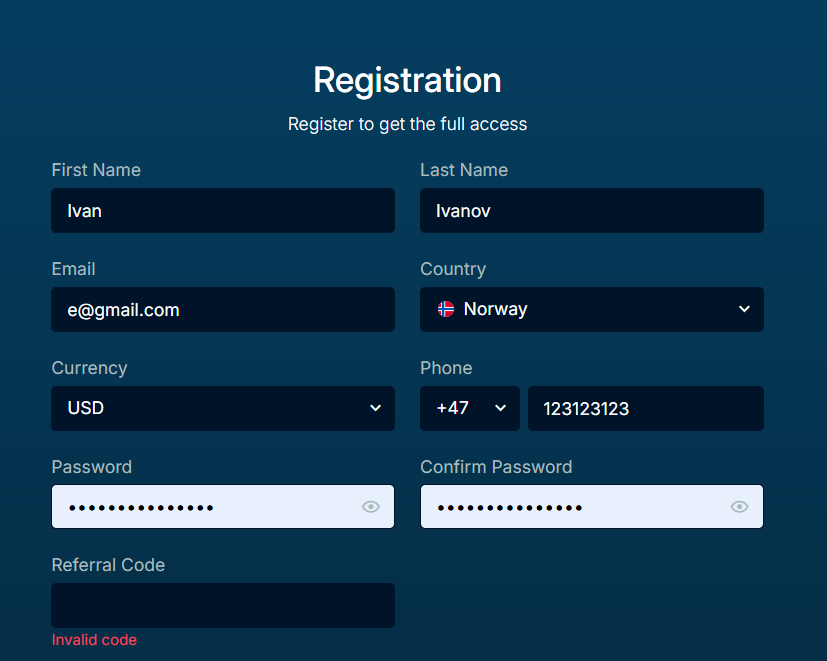
Task: Click the red Invalid code error message
Action: [94, 640]
